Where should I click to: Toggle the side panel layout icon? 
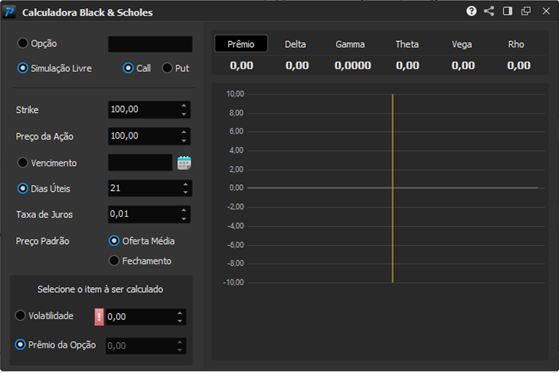tap(508, 11)
